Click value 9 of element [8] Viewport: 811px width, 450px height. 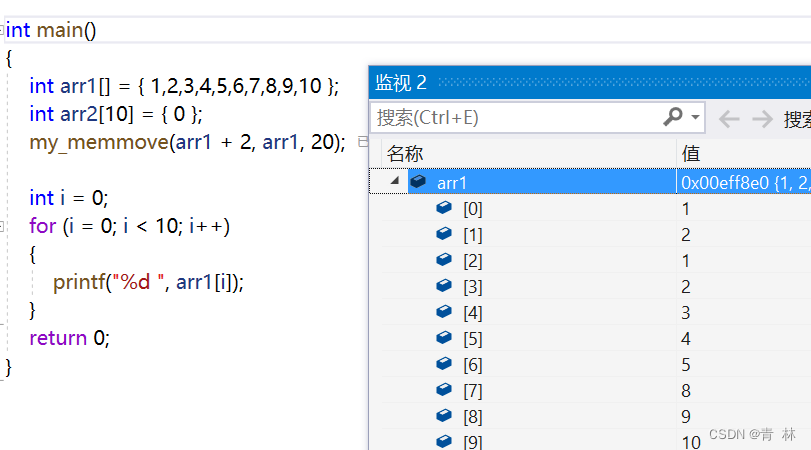pyautogui.click(x=686, y=416)
